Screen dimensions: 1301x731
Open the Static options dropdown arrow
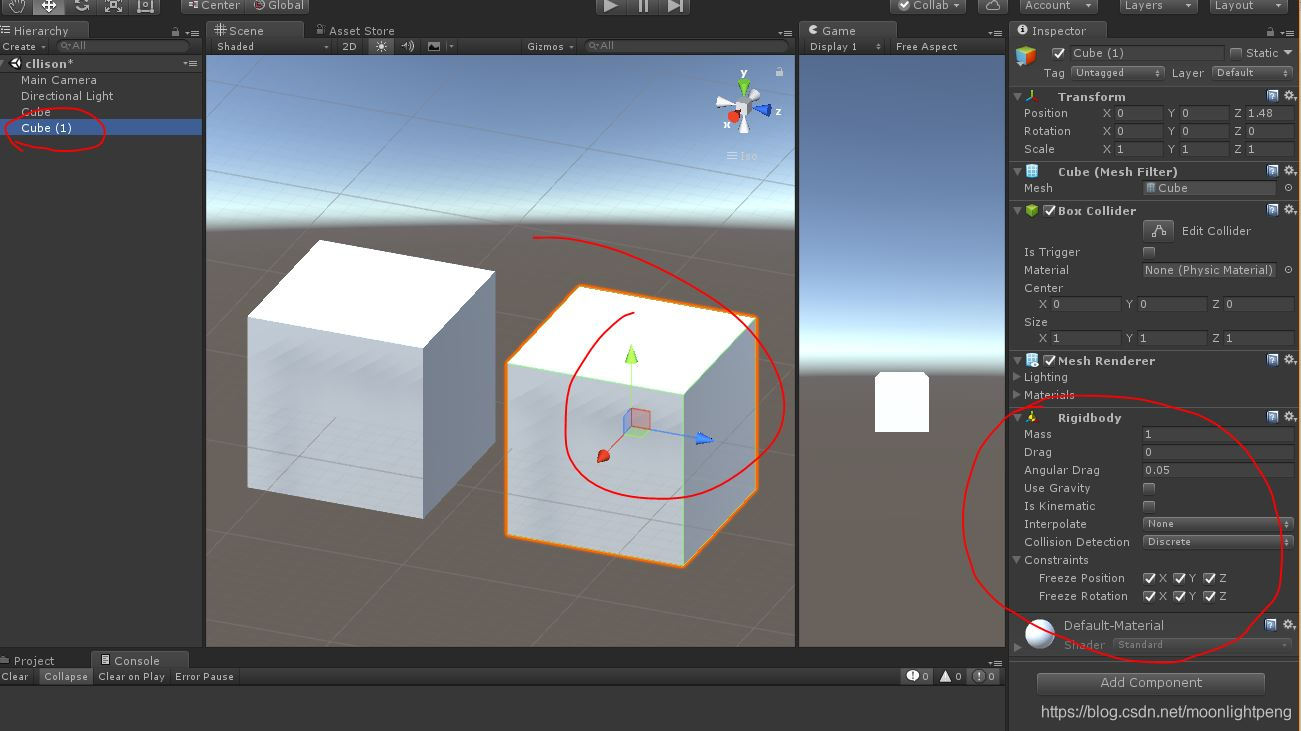pos(1288,53)
